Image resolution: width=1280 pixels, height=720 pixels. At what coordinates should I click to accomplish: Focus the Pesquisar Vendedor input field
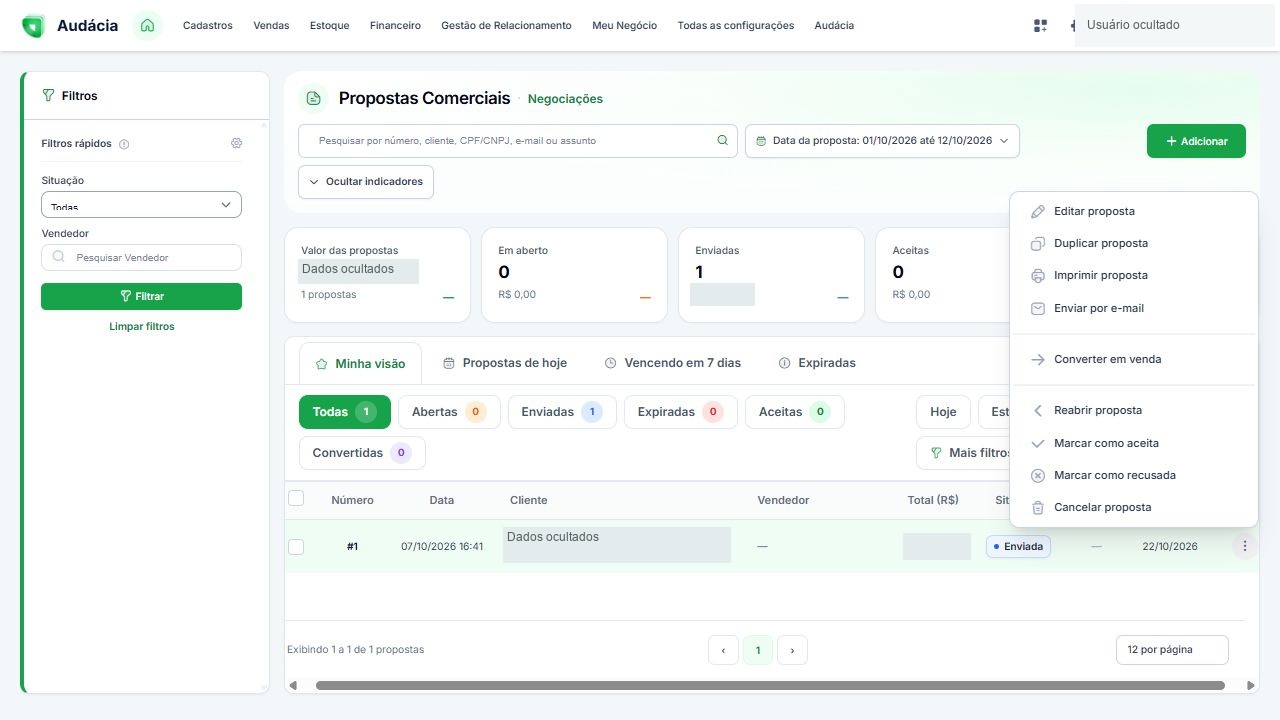[x=141, y=258]
